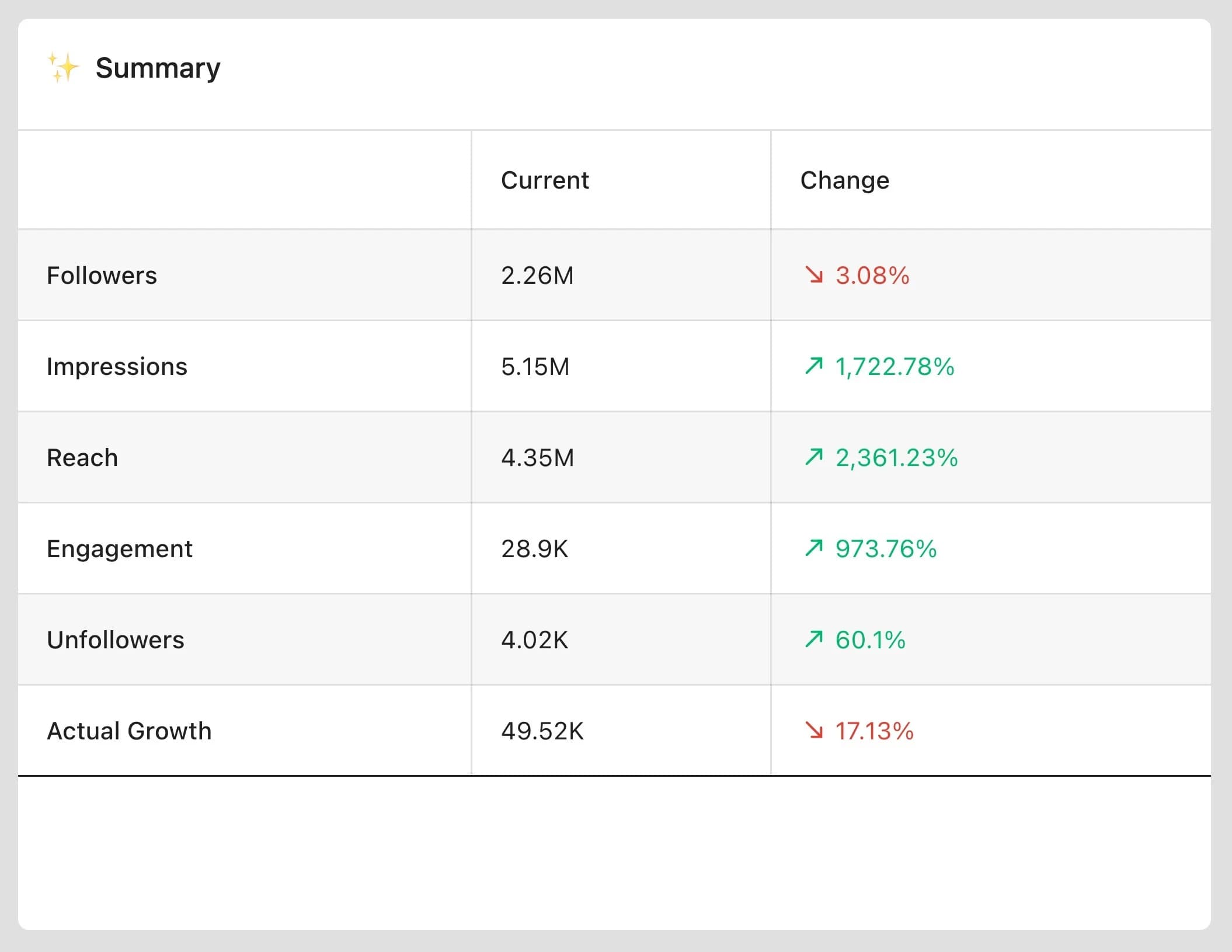The image size is (1232, 952).
Task: Click the green up arrow for Impressions
Action: point(813,366)
